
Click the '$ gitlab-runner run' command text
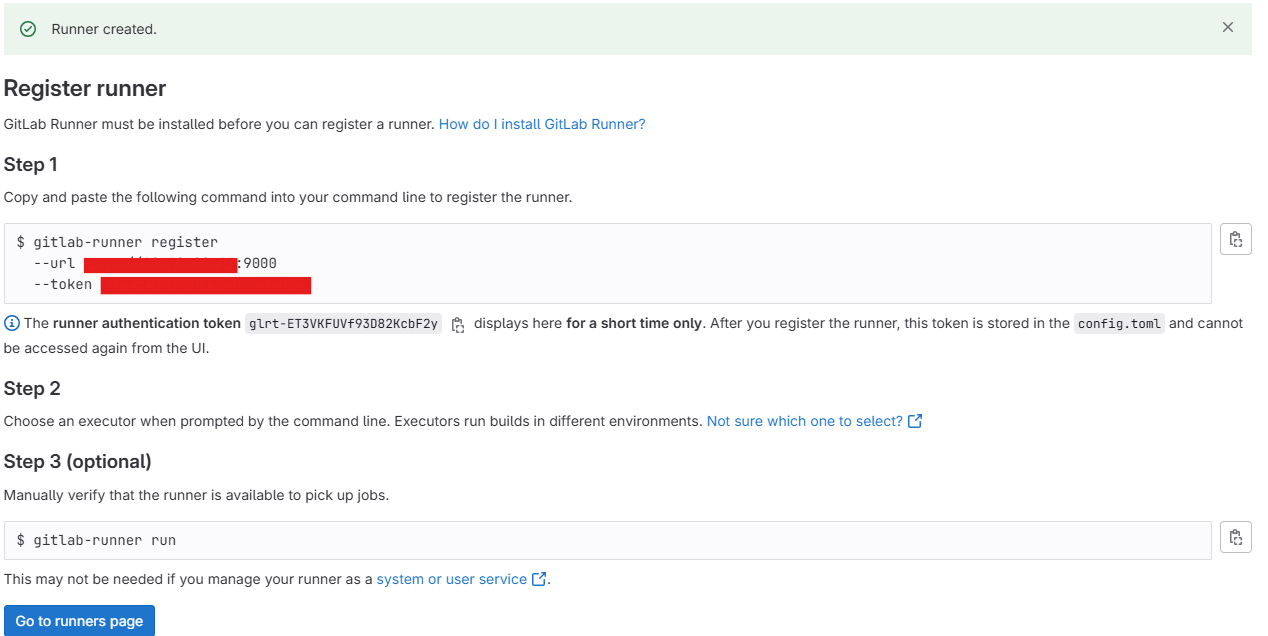[96, 540]
